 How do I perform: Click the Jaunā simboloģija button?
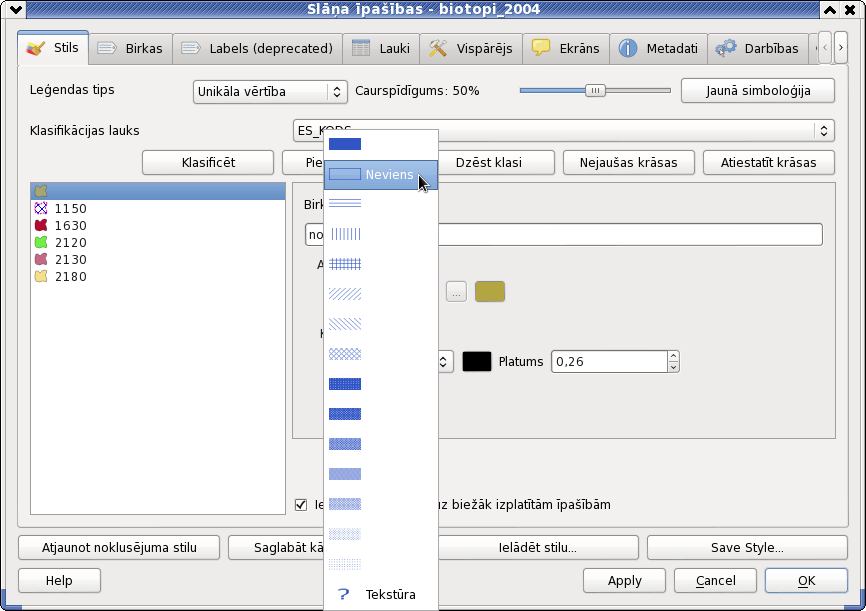coord(758,91)
